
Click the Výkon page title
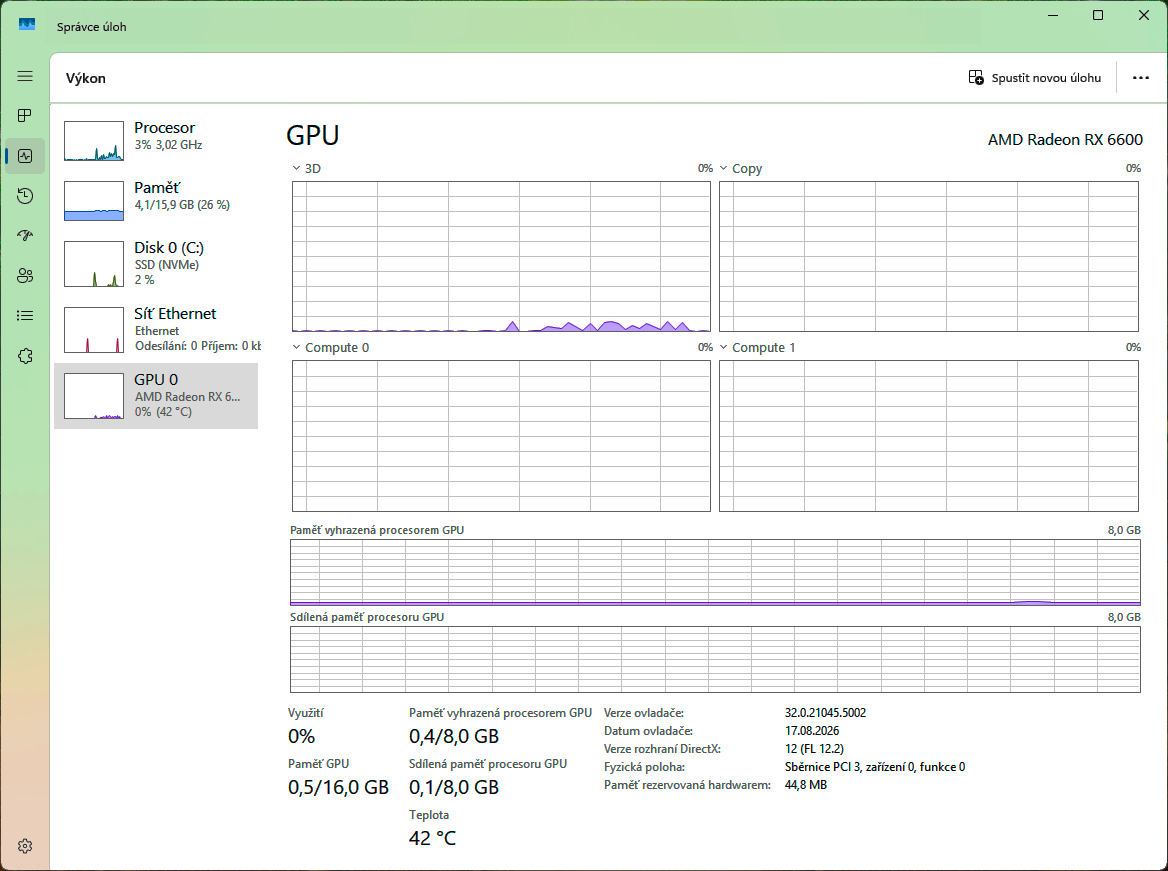(86, 78)
